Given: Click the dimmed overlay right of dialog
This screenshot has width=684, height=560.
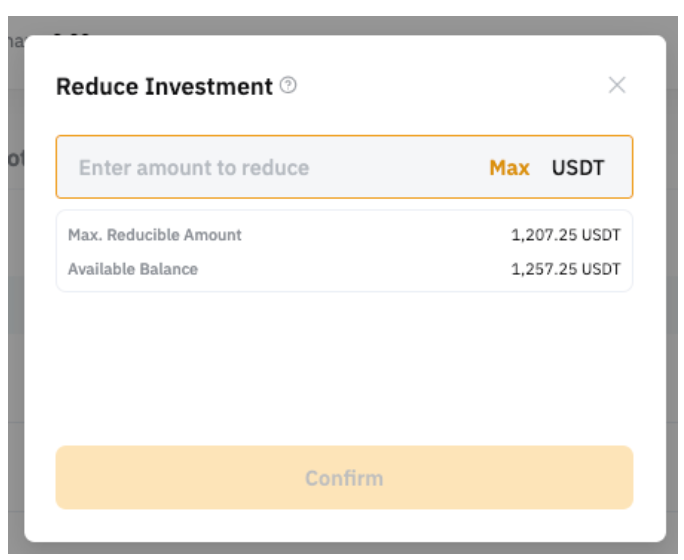Looking at the screenshot, I should [x=674, y=300].
